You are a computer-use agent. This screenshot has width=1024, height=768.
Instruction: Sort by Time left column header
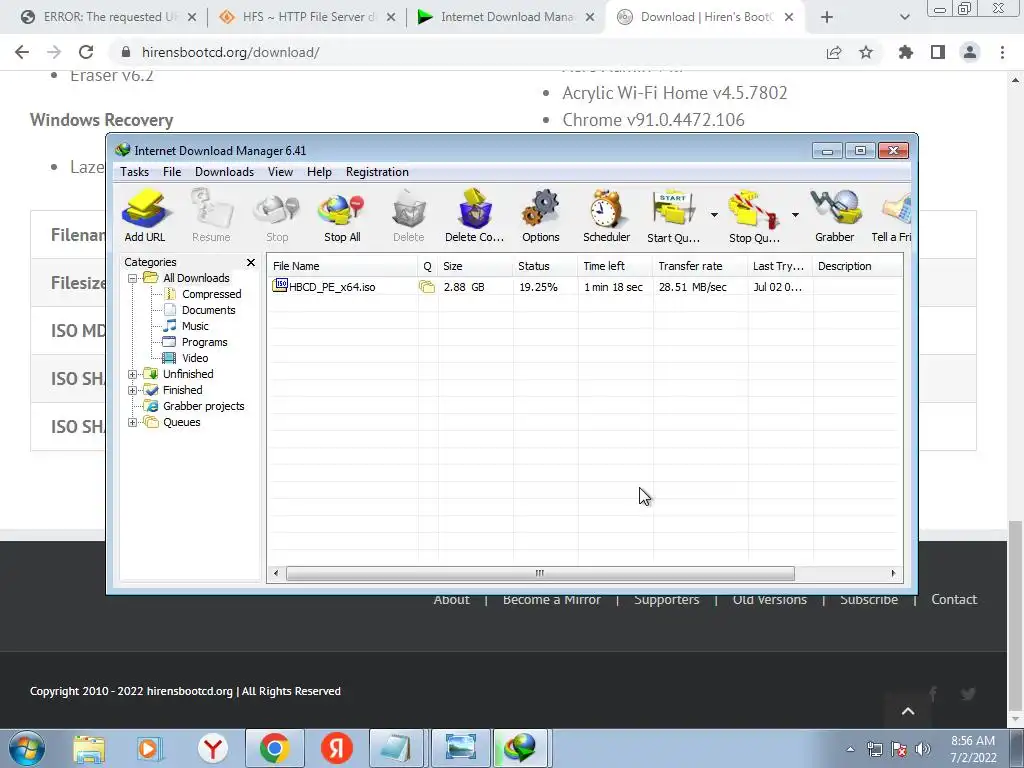pos(615,266)
